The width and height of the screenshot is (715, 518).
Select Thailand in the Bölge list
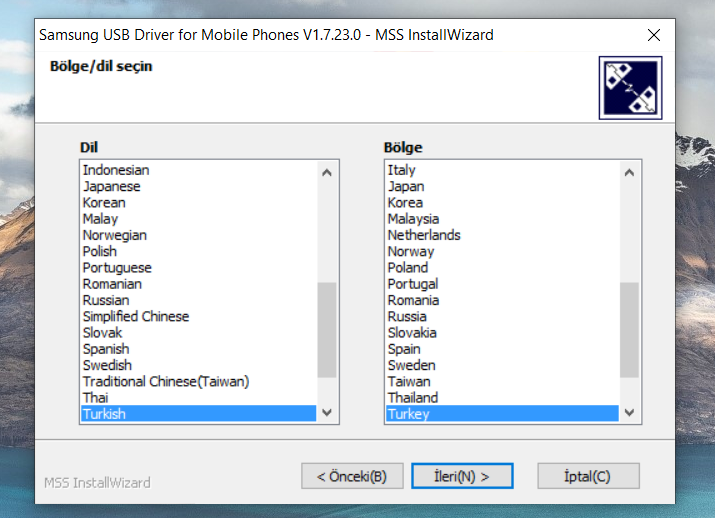click(503, 398)
